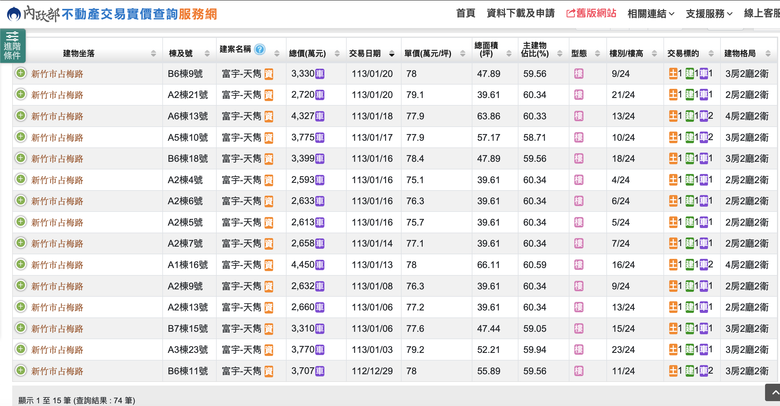Open 相關連結 dropdown menu
Screen dimensions: 780x406
click(x=651, y=13)
